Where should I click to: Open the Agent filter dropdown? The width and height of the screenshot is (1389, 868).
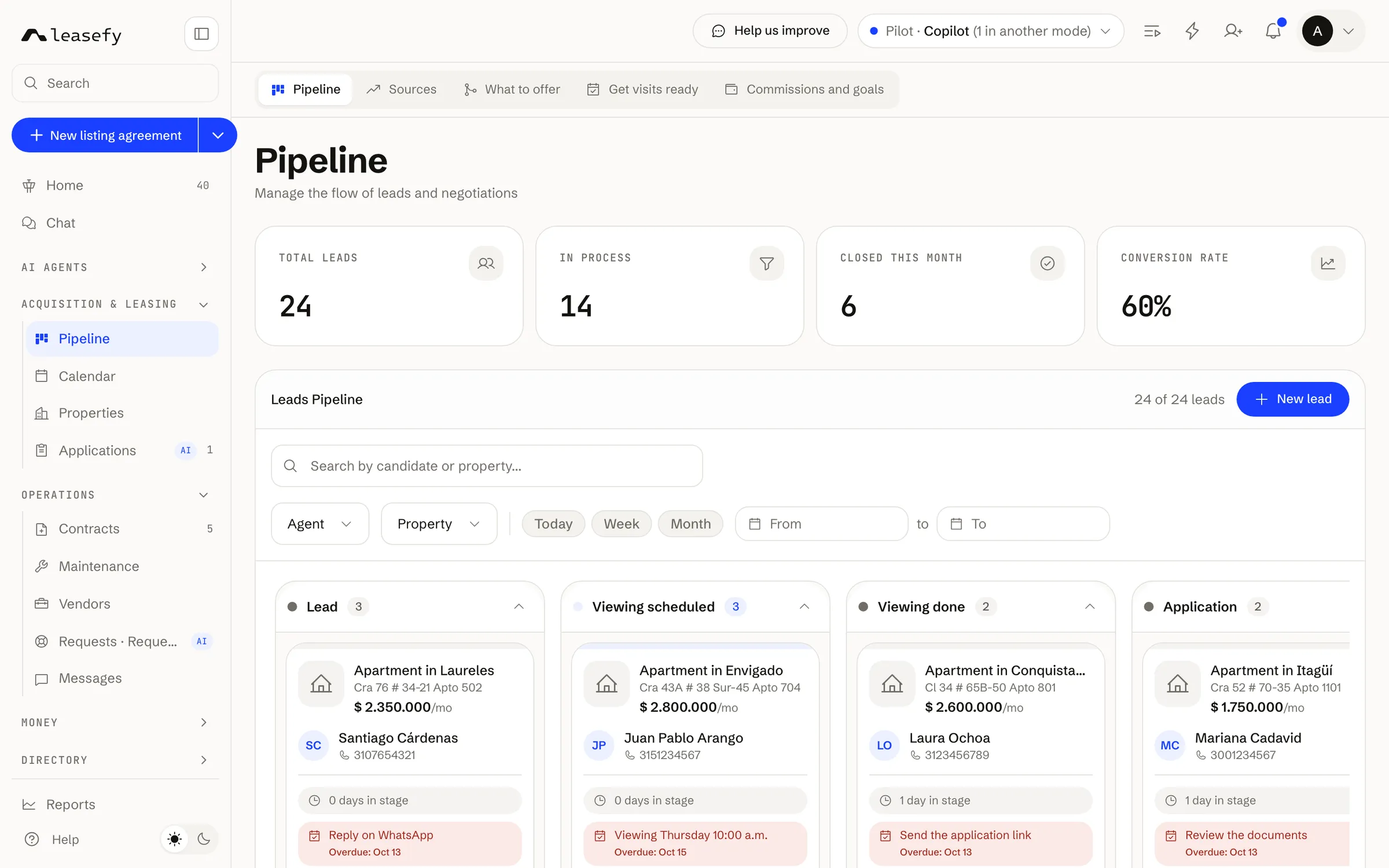click(x=320, y=524)
